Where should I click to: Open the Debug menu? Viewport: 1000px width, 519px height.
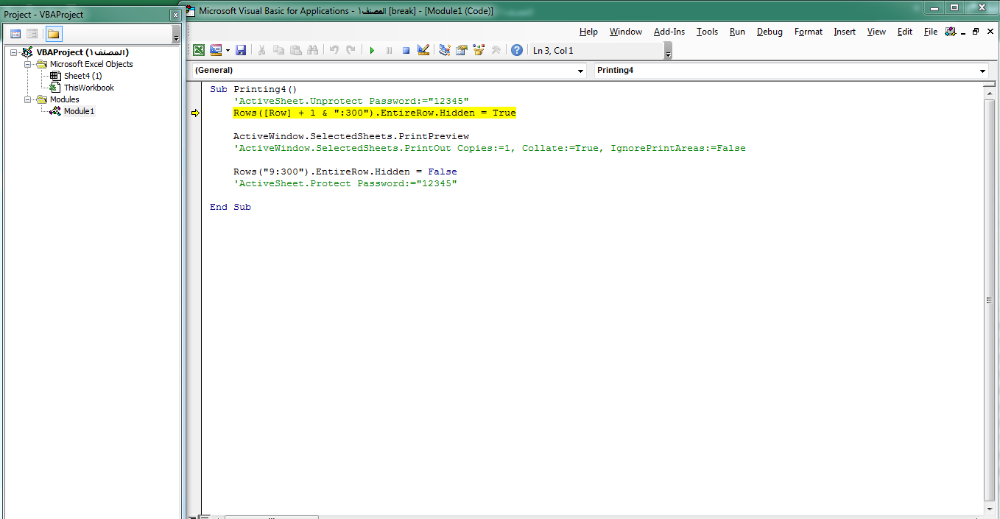pyautogui.click(x=769, y=31)
